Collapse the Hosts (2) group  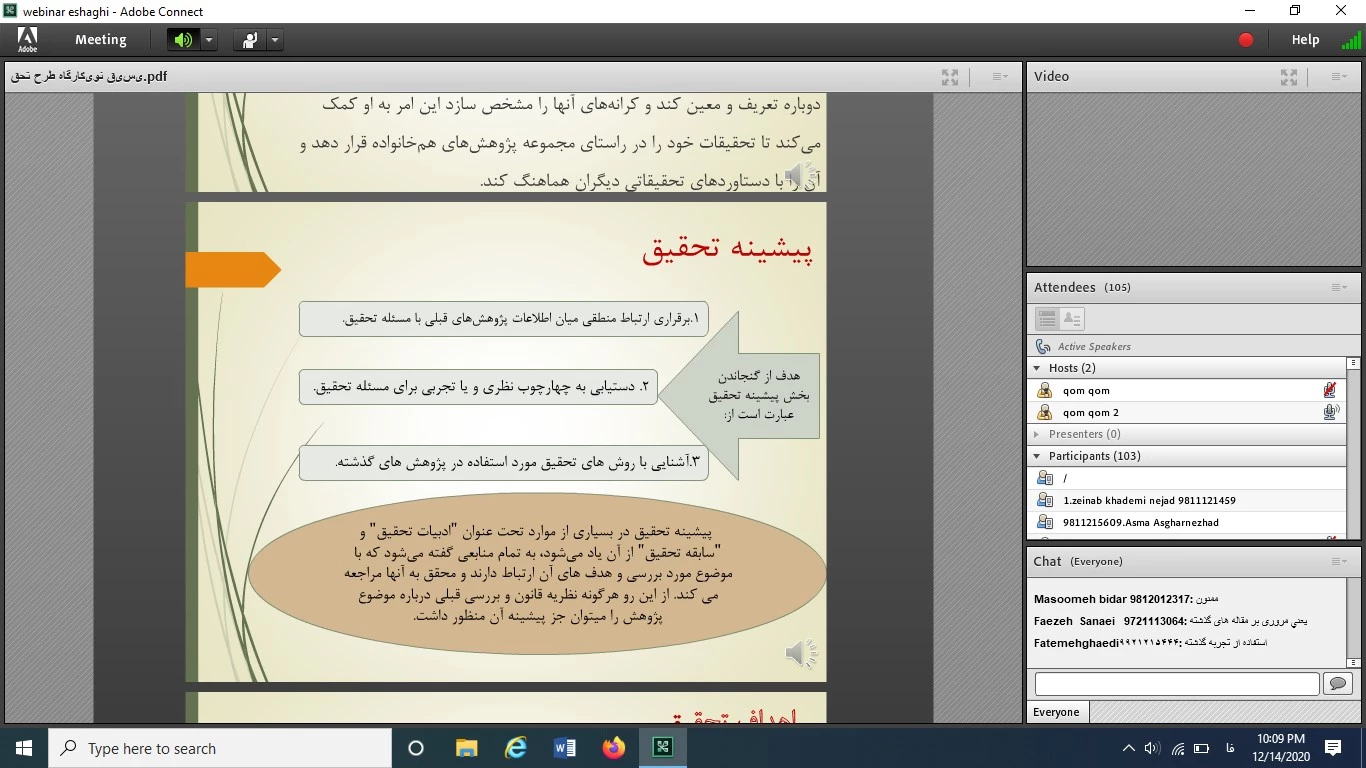point(1037,368)
